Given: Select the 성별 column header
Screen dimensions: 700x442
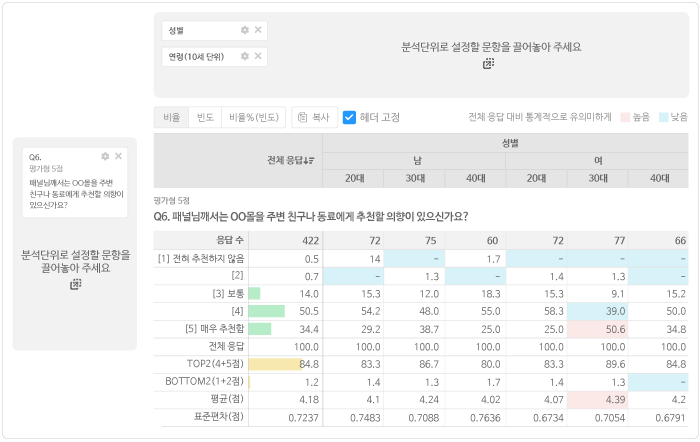Looking at the screenshot, I should [505, 143].
